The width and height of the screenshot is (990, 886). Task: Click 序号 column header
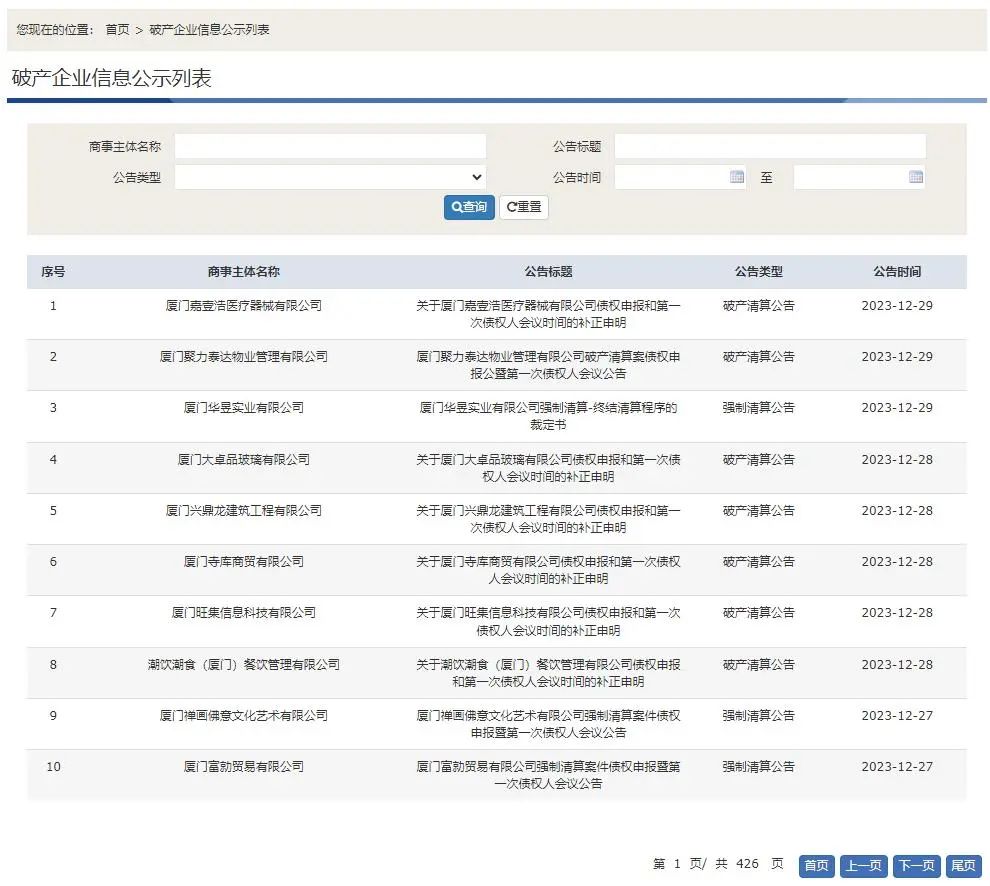53,272
